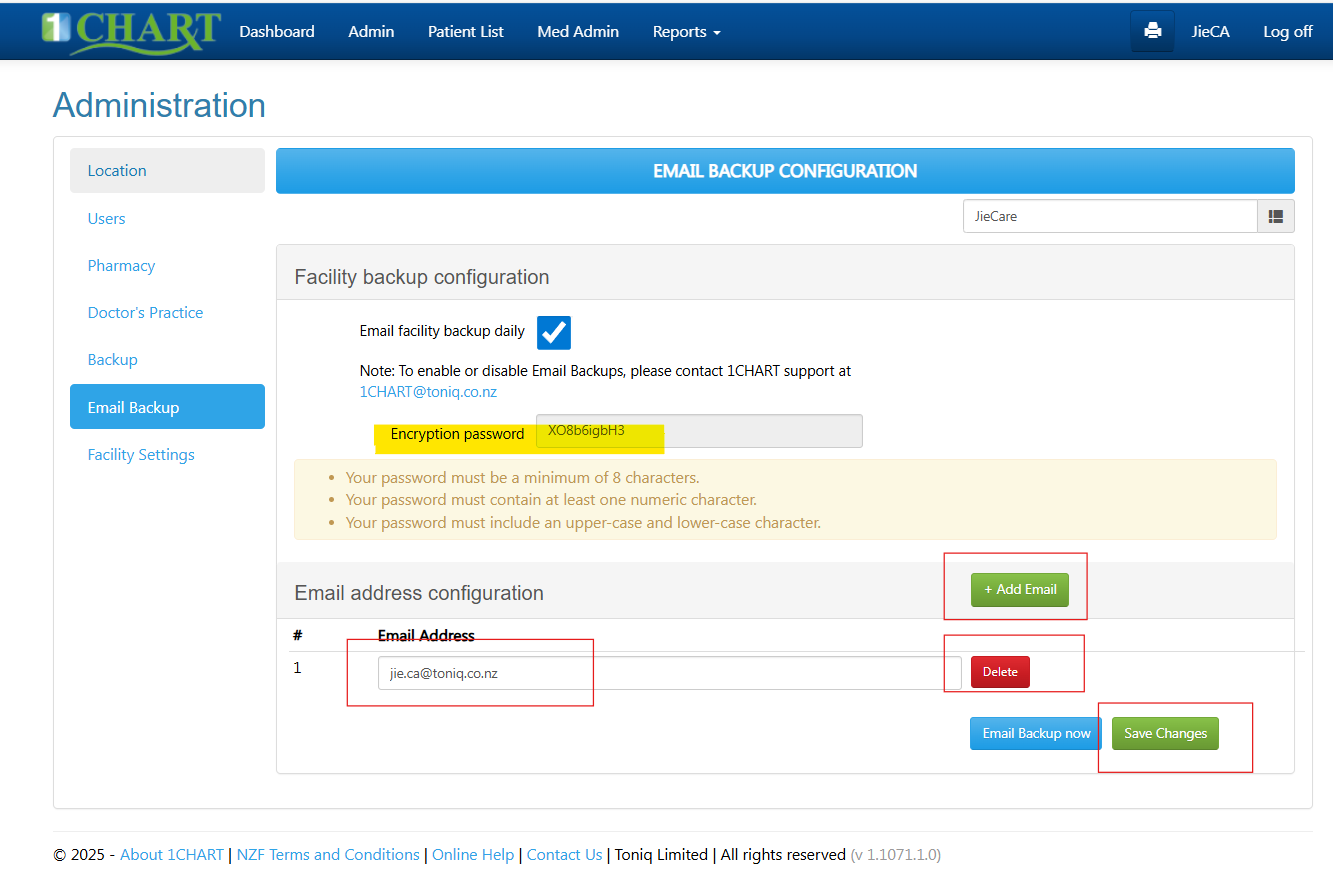
Task: Click the Email Address column header
Action: pyautogui.click(x=426, y=635)
